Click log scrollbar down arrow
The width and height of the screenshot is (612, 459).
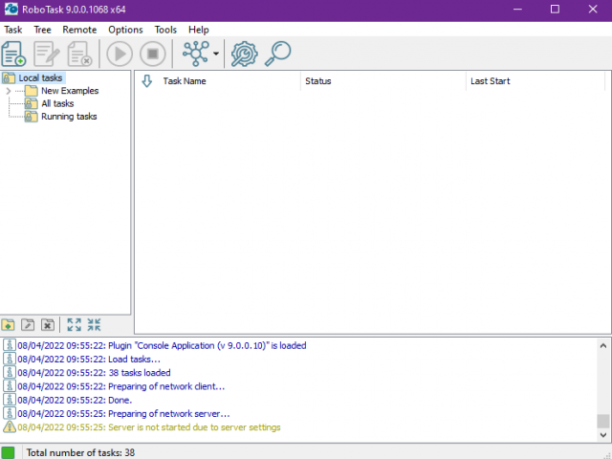point(603,434)
